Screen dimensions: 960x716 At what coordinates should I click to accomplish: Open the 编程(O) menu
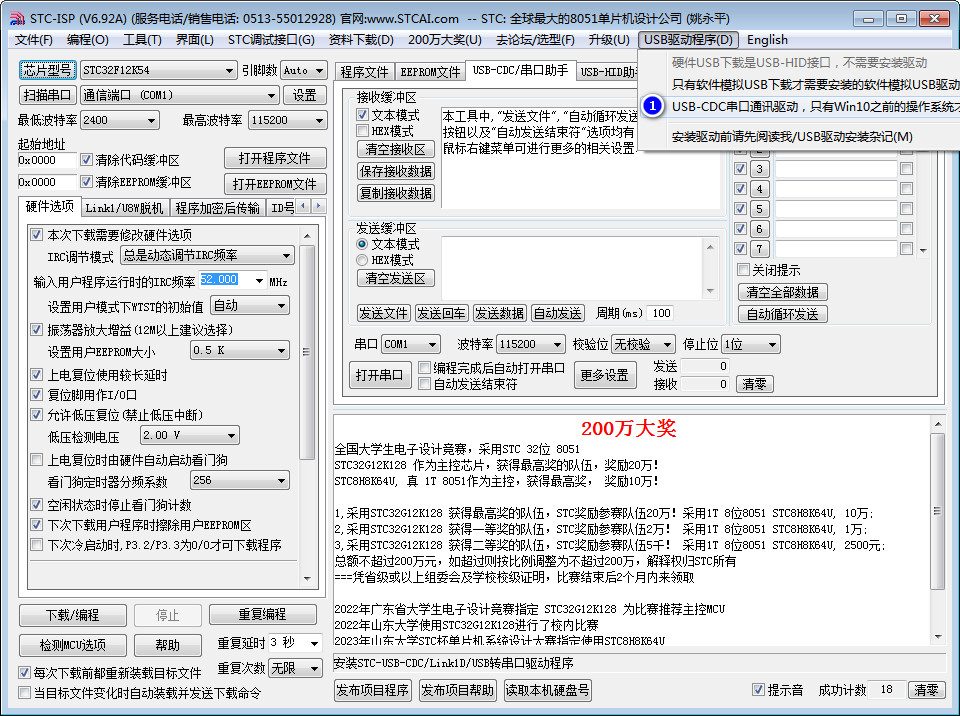88,40
